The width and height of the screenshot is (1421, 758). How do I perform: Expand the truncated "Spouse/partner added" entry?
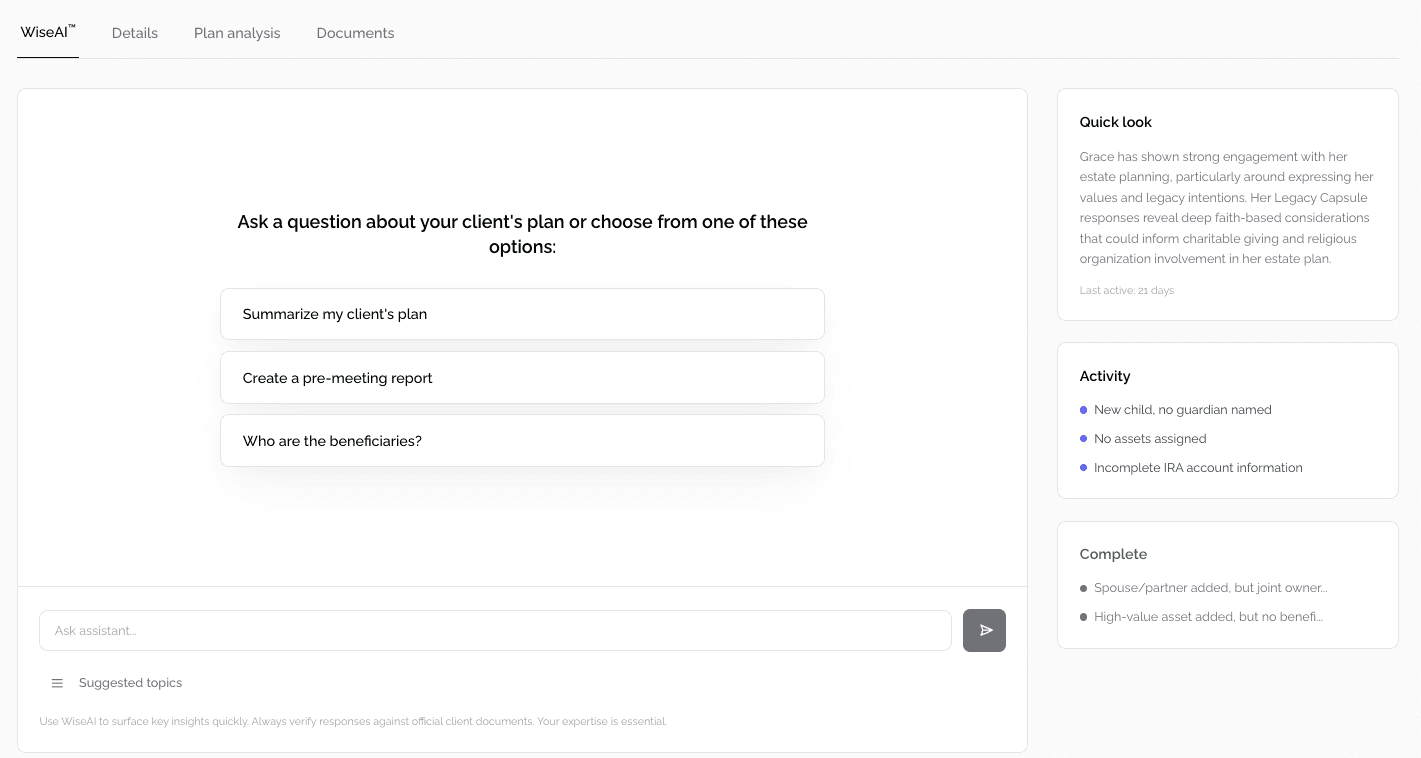1210,587
